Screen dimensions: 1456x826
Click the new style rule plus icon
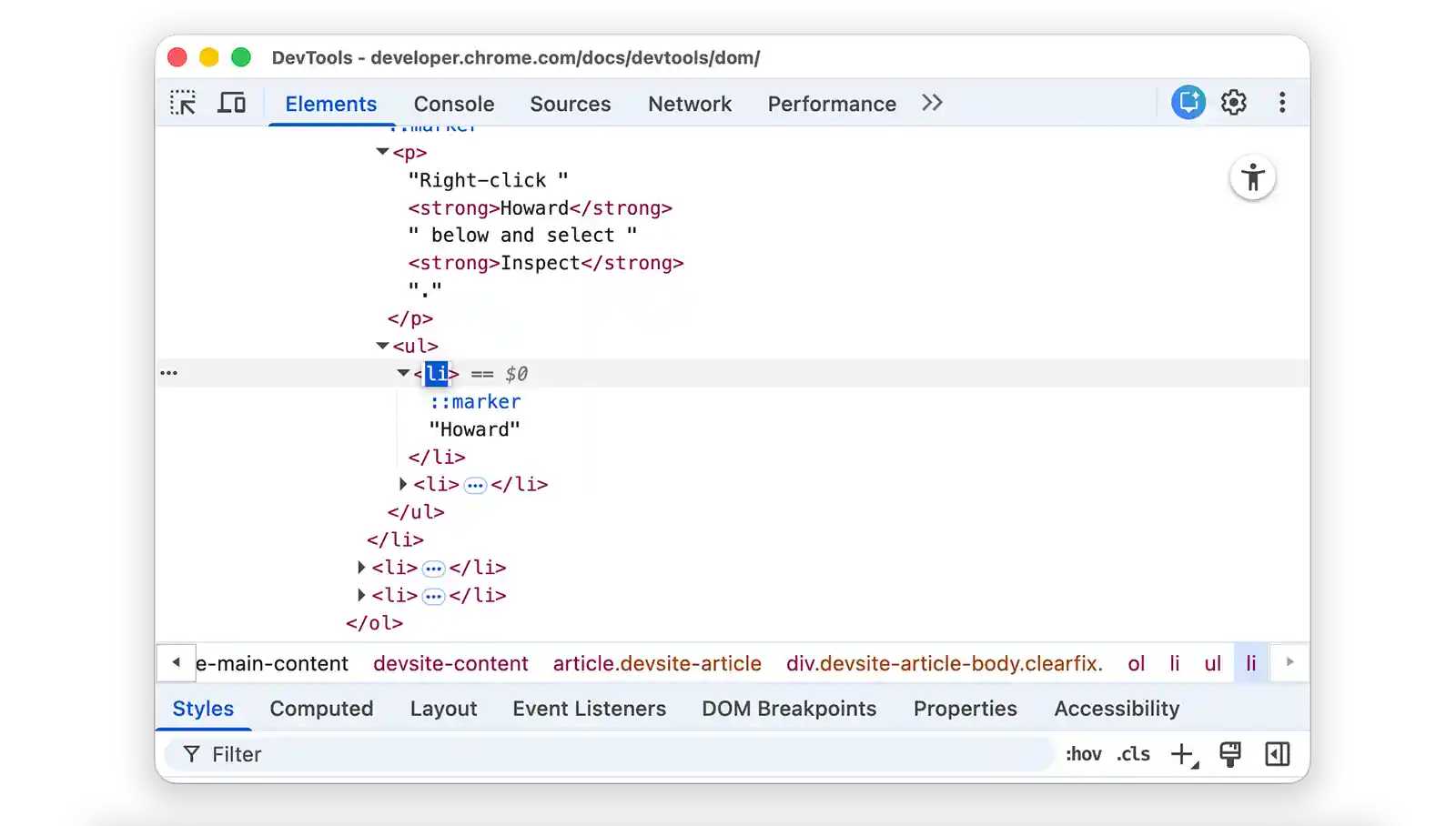click(x=1181, y=753)
